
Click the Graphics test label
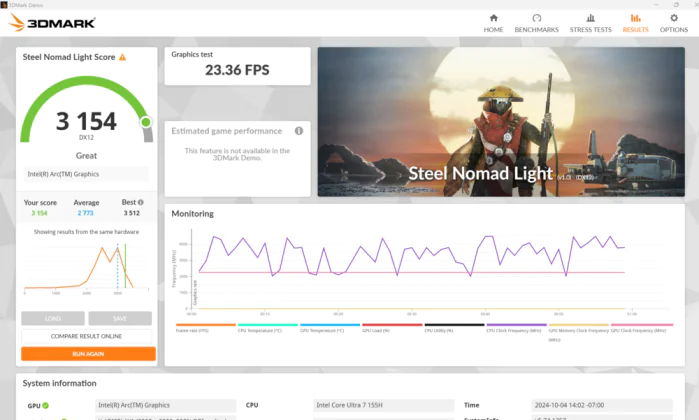192,54
